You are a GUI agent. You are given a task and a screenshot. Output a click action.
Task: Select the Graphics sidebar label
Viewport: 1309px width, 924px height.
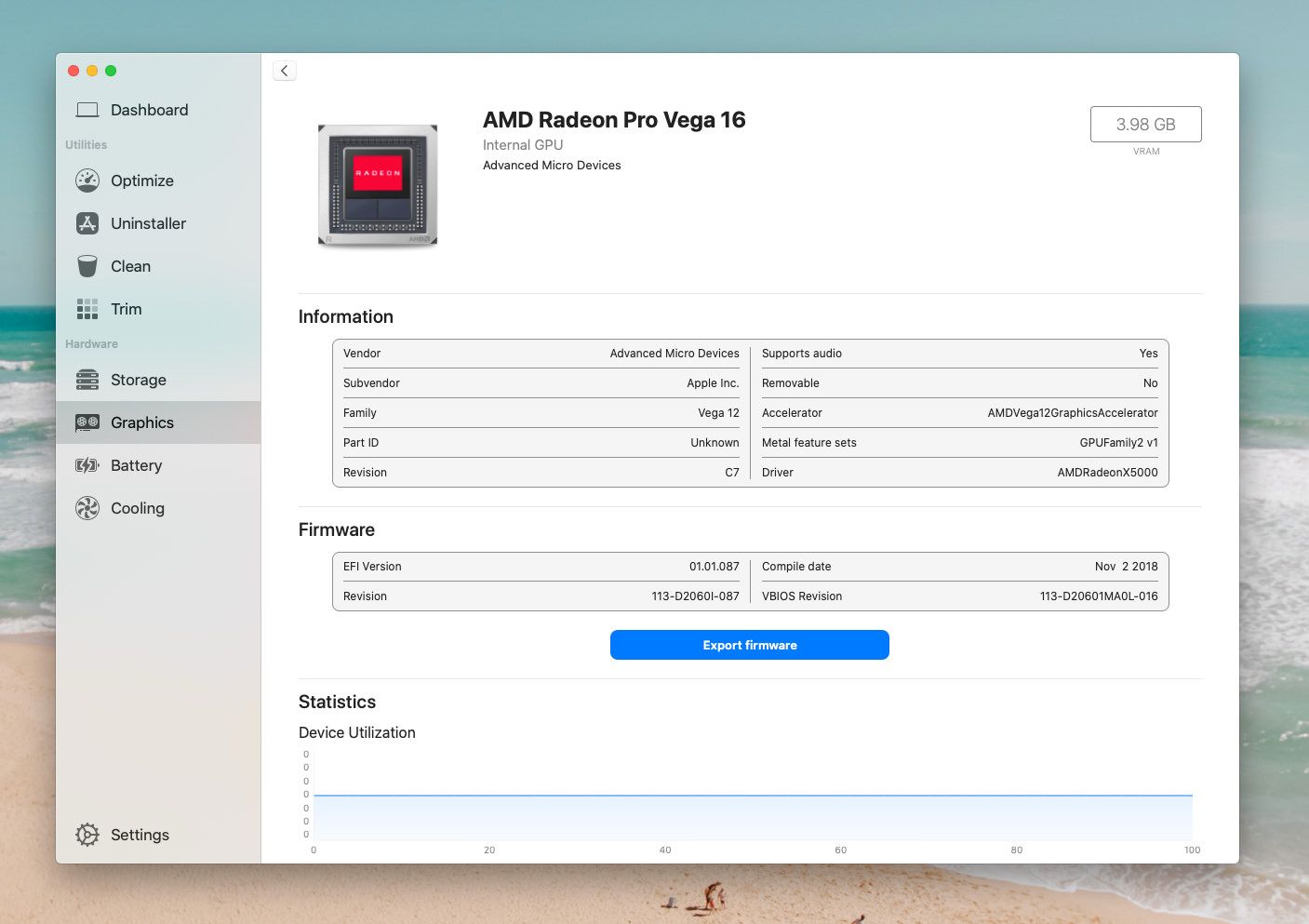tap(142, 422)
